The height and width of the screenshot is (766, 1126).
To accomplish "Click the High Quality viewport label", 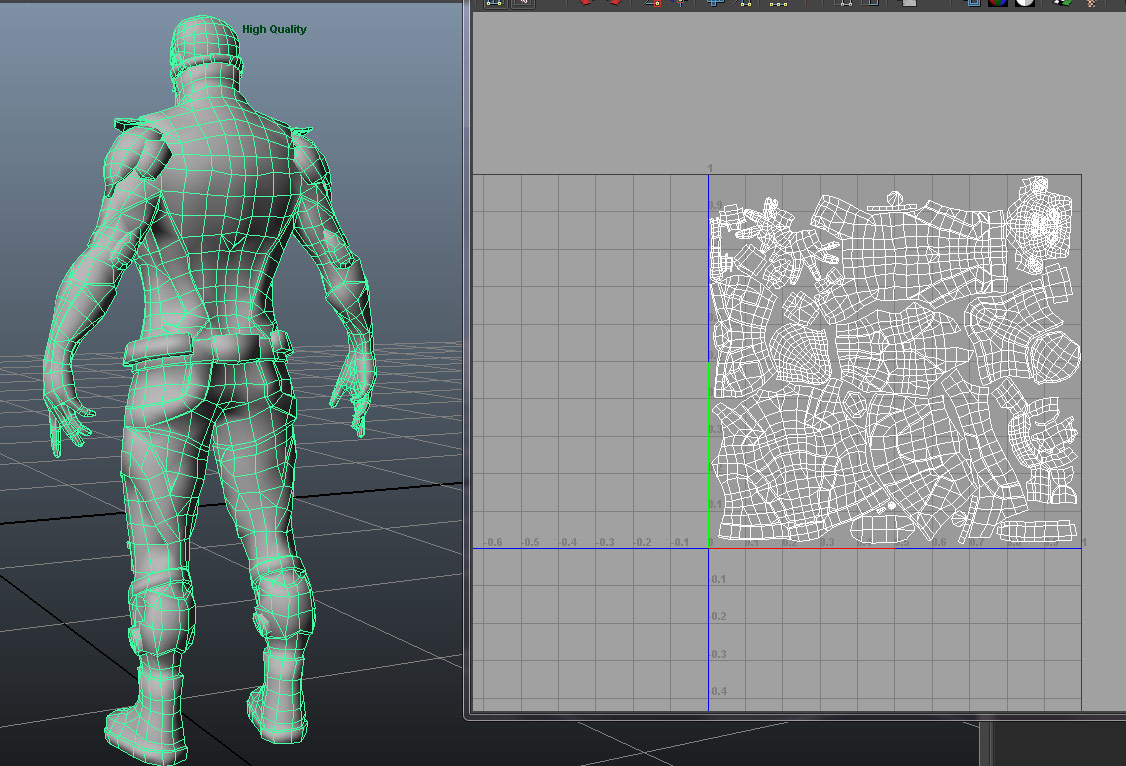I will (x=274, y=29).
